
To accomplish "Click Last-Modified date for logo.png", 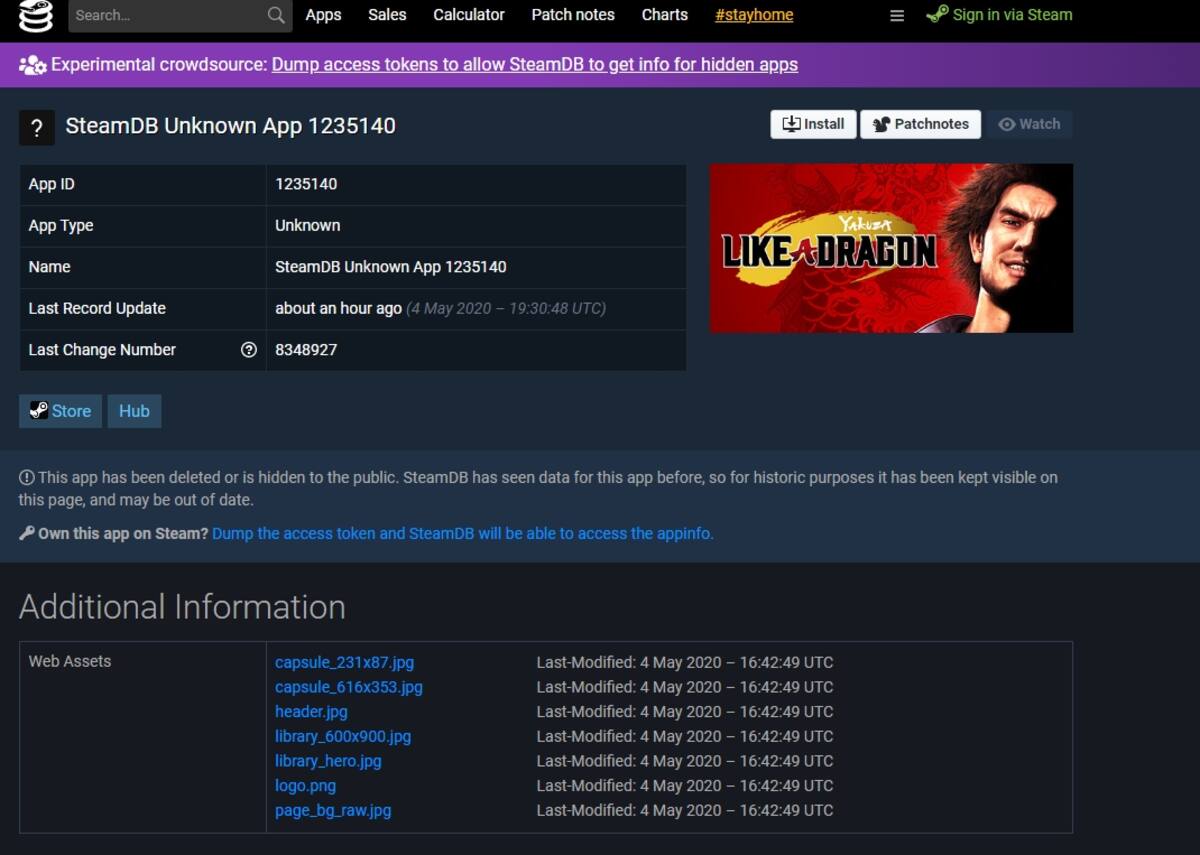I will pos(684,786).
